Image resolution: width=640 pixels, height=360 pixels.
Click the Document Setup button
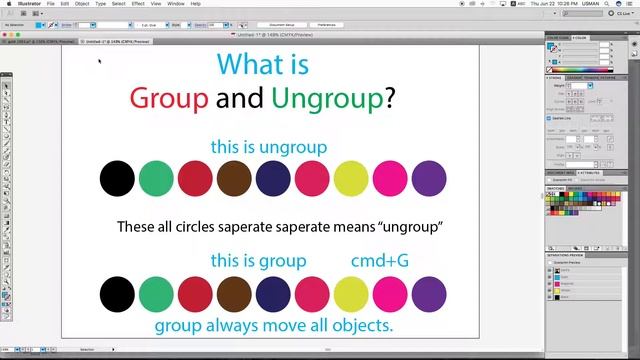tap(282, 25)
